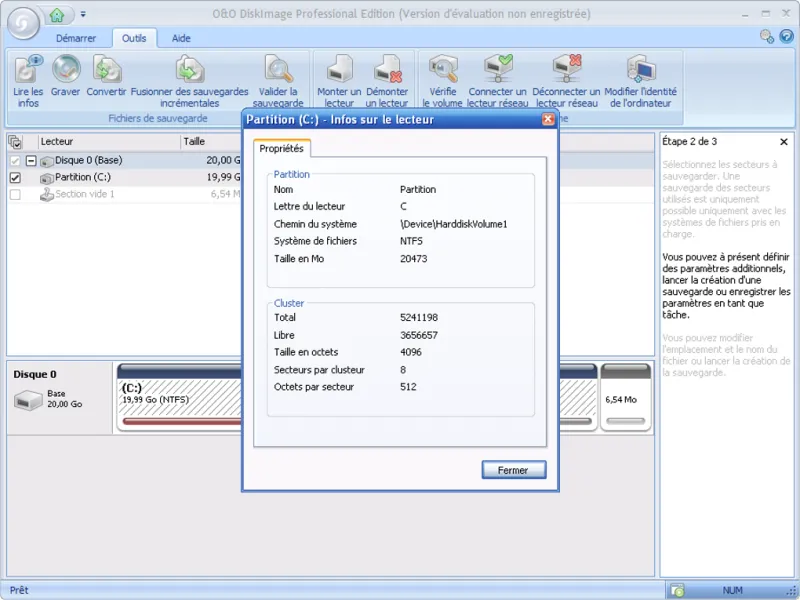Click the 5241198 total cluster value
800x600 pixels.
tap(419, 317)
